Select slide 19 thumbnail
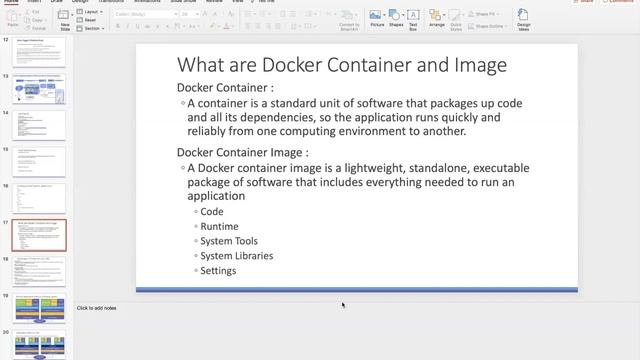640x360 pixels. 39,309
